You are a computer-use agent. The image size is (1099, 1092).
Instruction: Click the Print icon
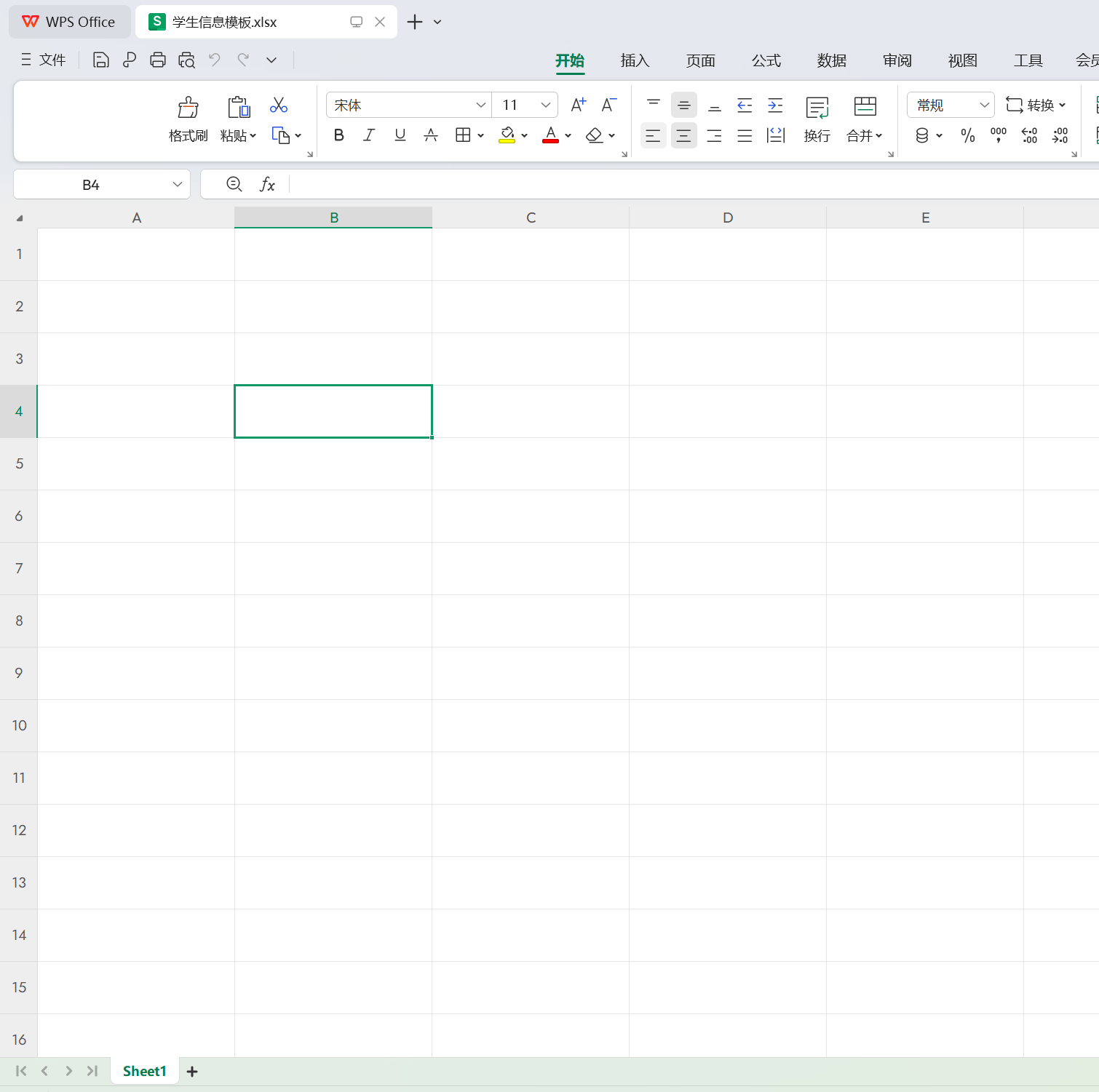click(158, 60)
